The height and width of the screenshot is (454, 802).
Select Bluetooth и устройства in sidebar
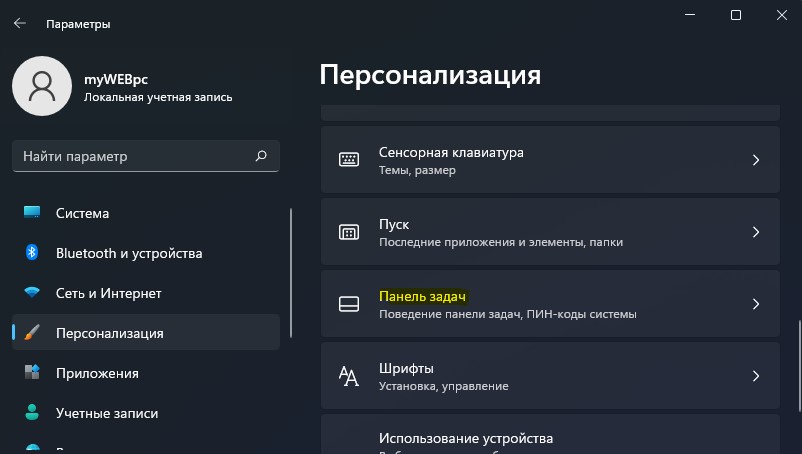(x=146, y=253)
